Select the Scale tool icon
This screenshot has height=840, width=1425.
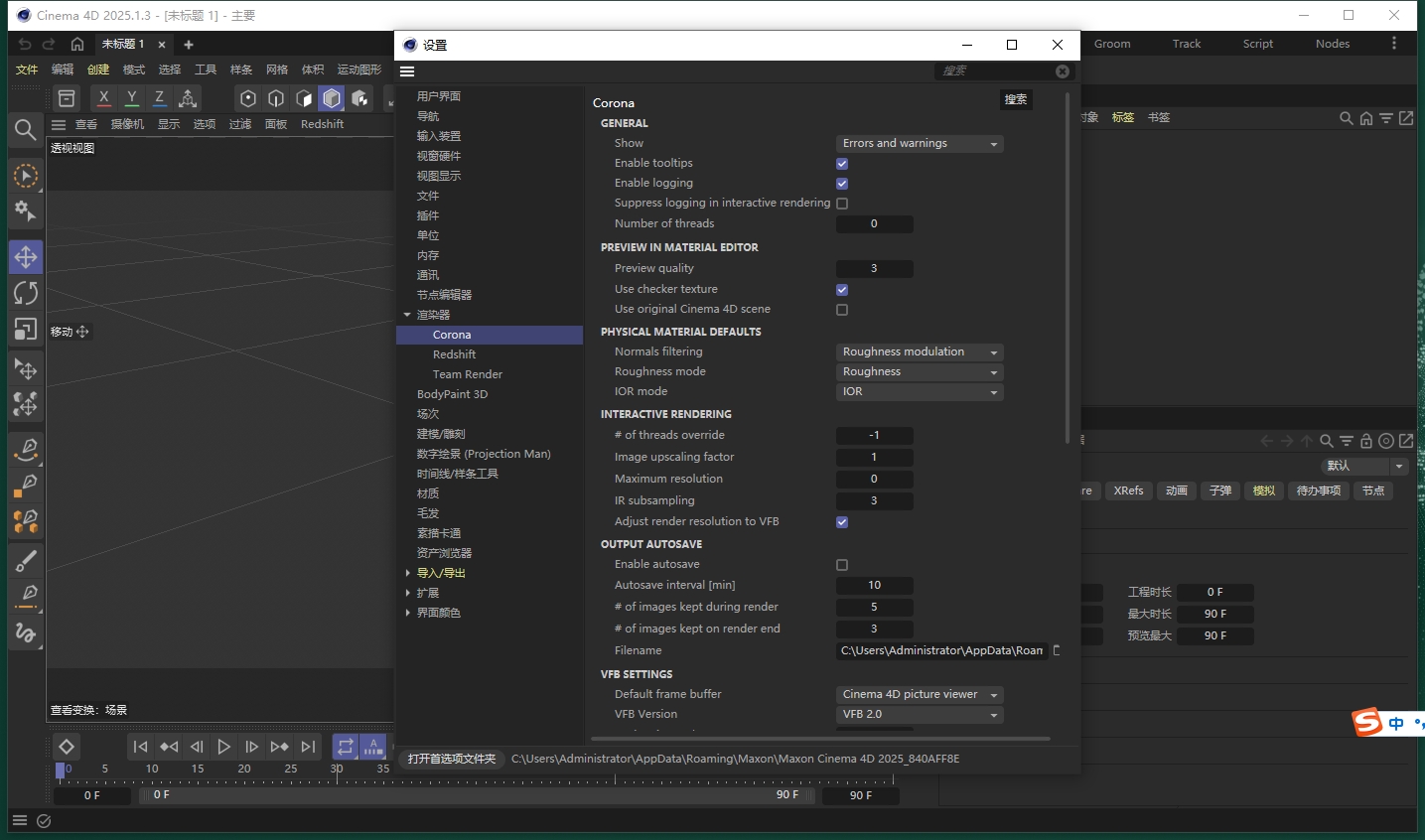[x=26, y=329]
